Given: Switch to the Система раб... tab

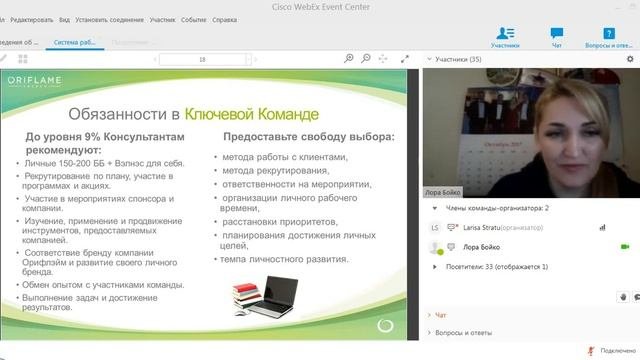Looking at the screenshot, I should 75,42.
